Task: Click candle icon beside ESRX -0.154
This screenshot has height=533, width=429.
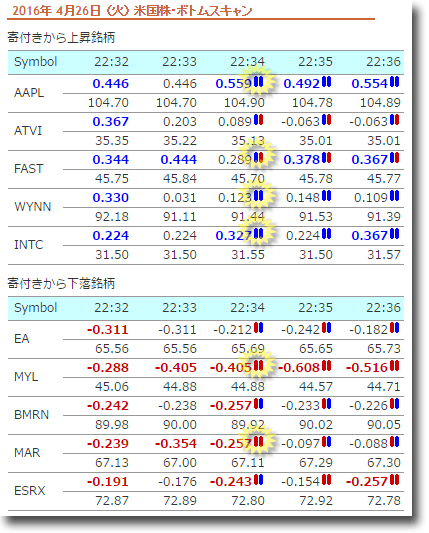Action: 326,480
